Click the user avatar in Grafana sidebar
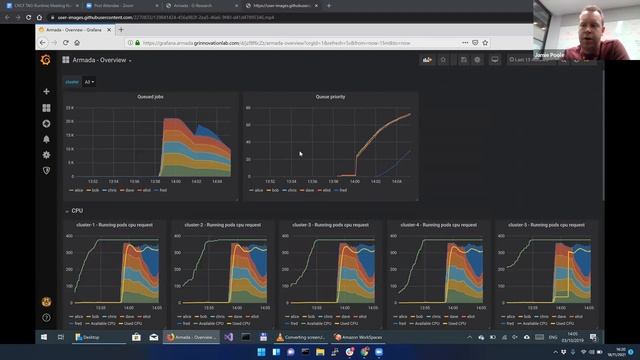 46,302
